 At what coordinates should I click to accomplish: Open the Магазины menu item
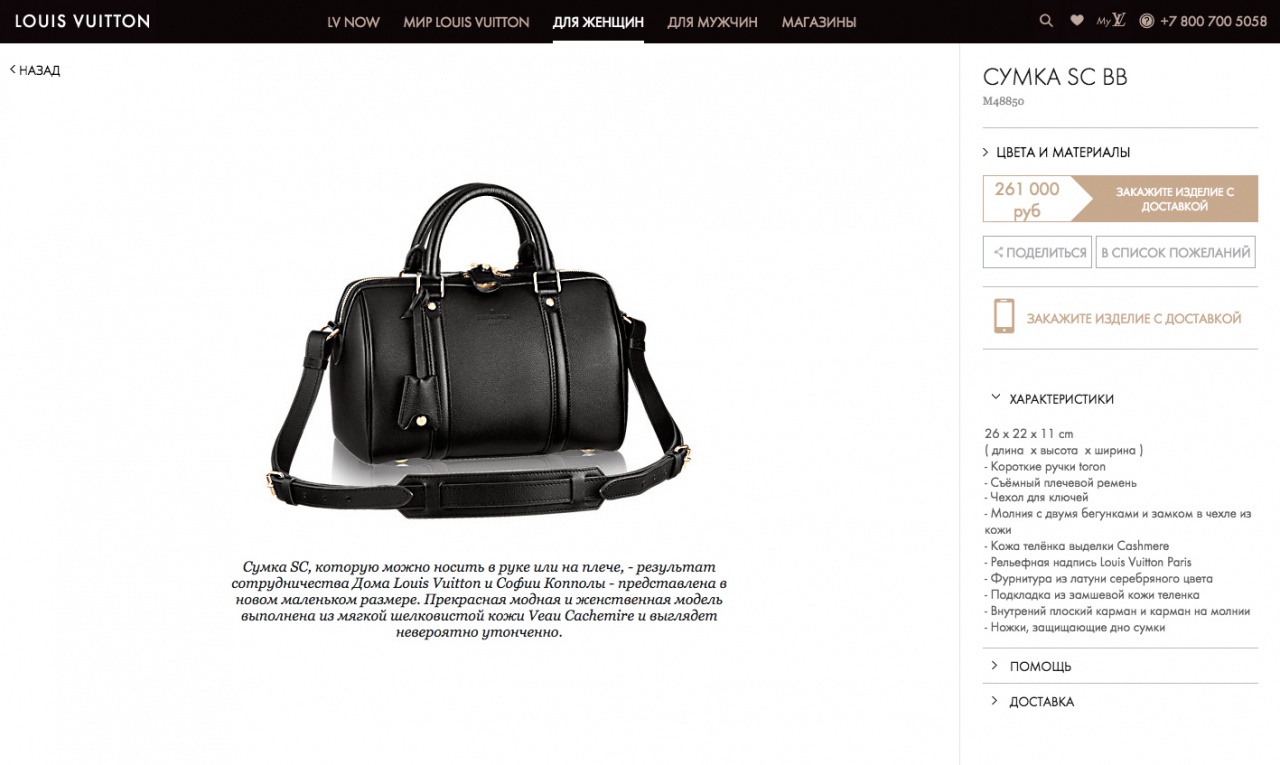pyautogui.click(x=819, y=22)
